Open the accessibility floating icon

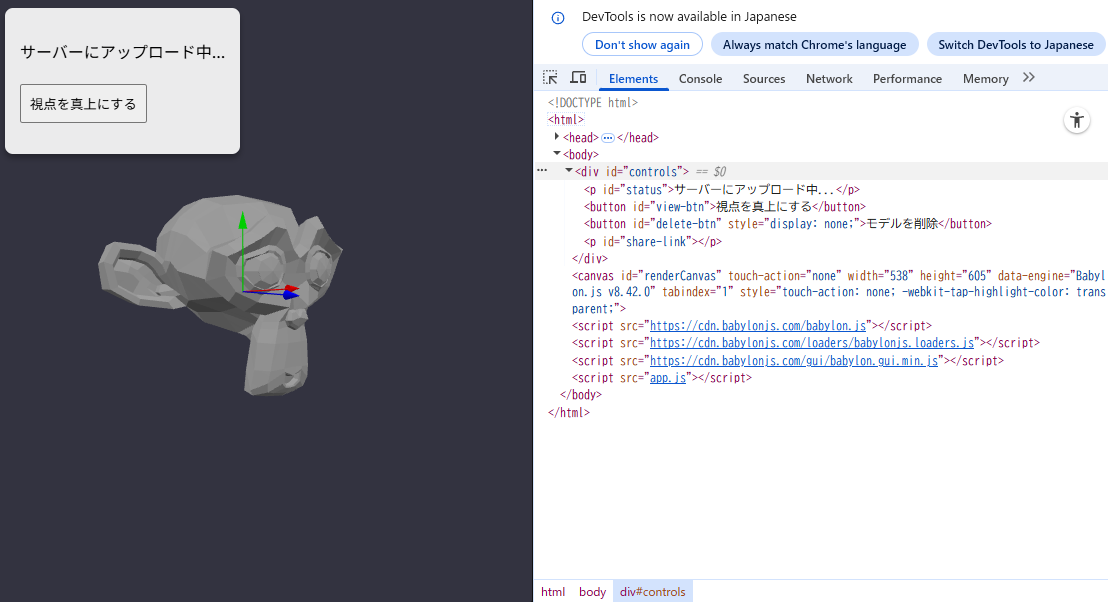[x=1076, y=120]
